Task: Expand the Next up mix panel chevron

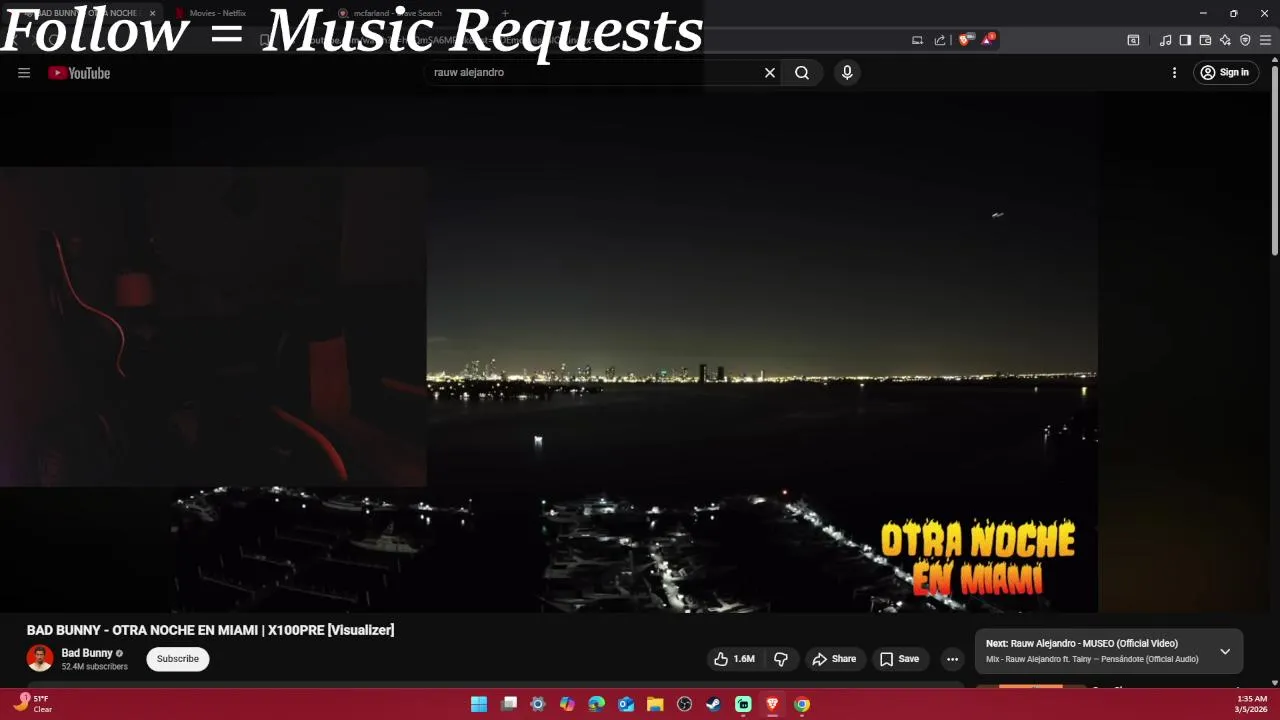Action: tap(1225, 651)
